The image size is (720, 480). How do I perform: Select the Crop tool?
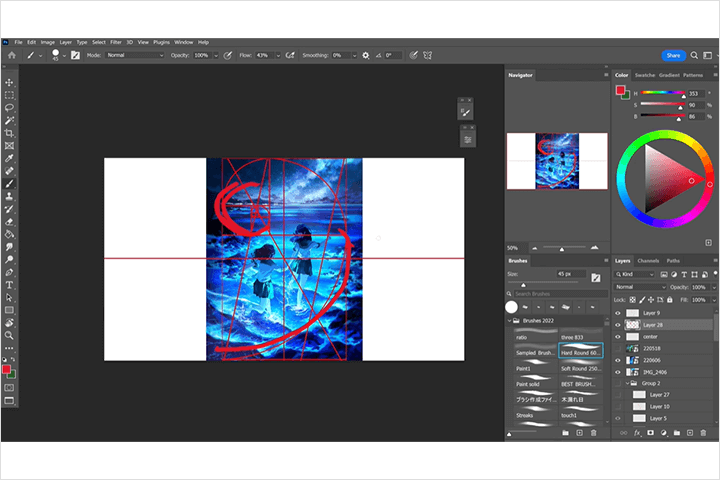coord(9,133)
